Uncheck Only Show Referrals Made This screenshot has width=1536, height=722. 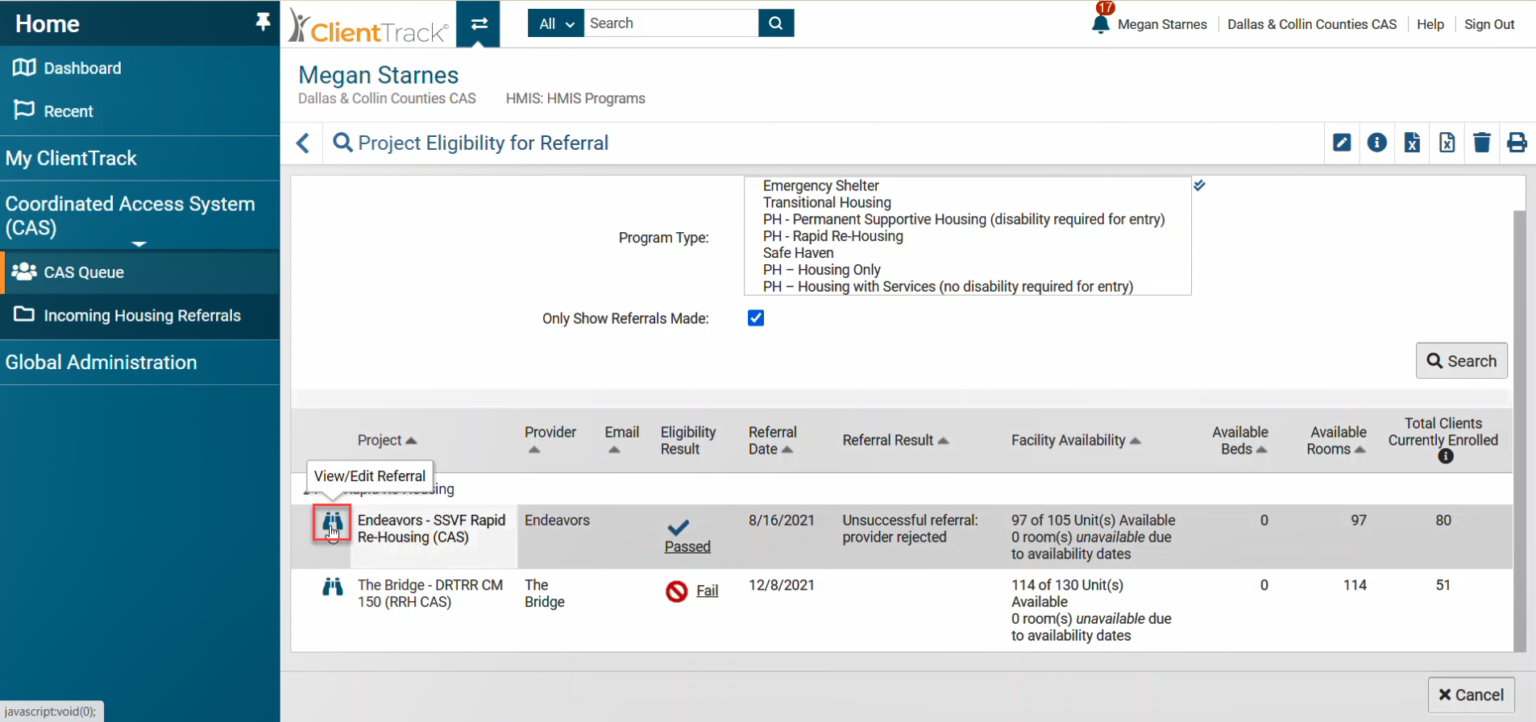tap(756, 318)
